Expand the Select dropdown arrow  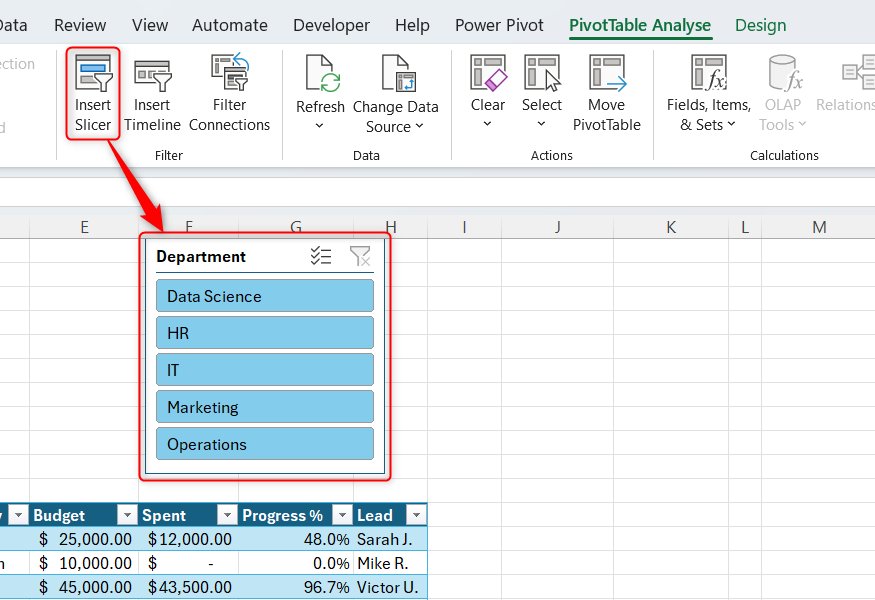tap(541, 124)
